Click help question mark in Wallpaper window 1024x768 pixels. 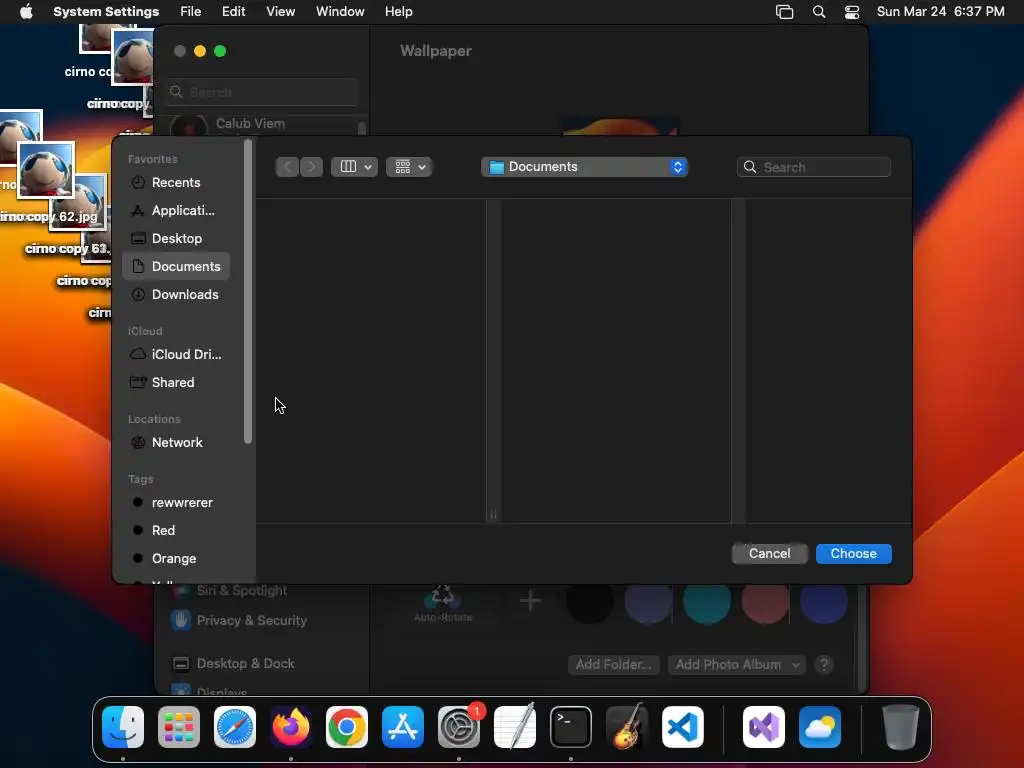tap(824, 665)
